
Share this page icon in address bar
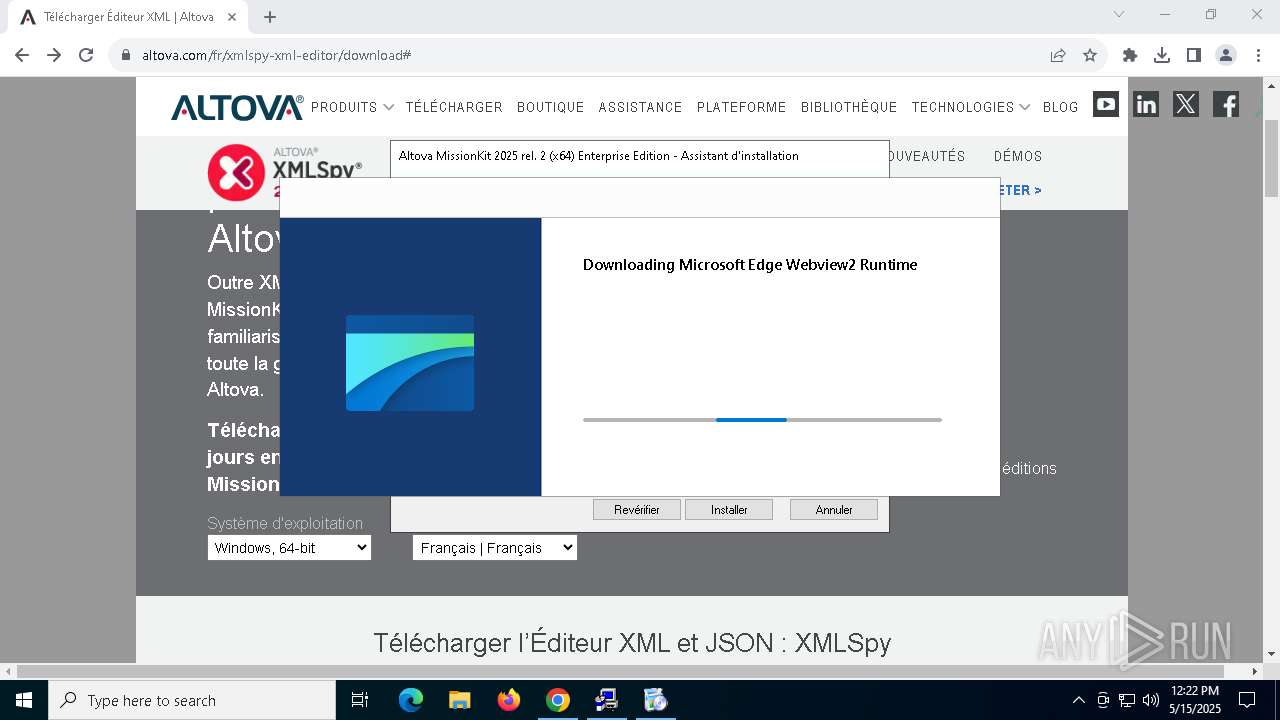(1058, 55)
